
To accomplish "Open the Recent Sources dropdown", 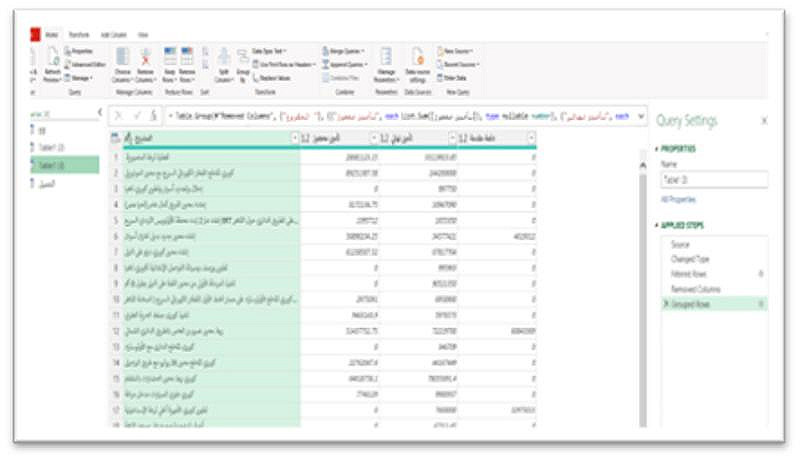I will pos(458,65).
